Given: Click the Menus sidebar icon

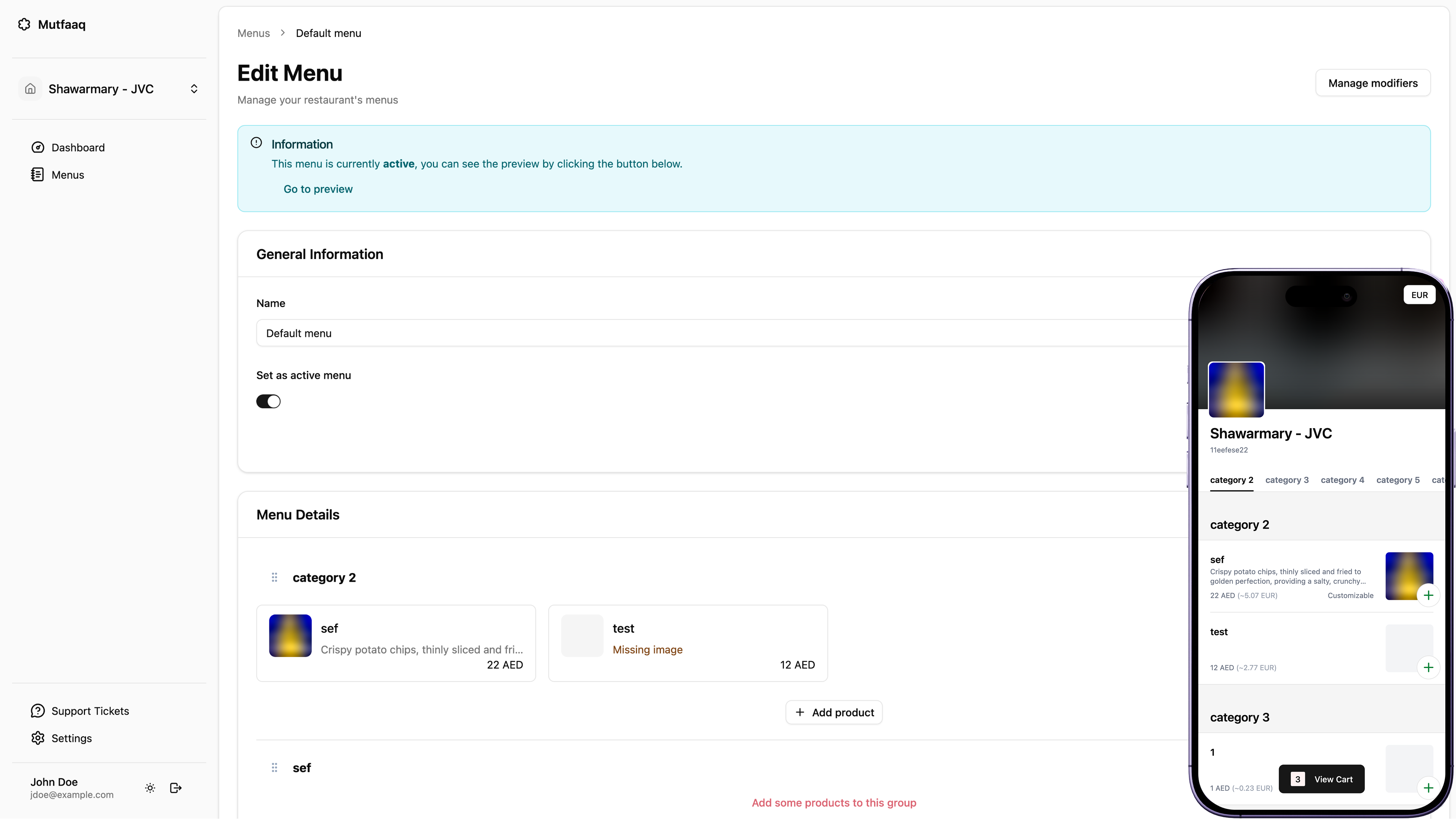Looking at the screenshot, I should [37, 174].
